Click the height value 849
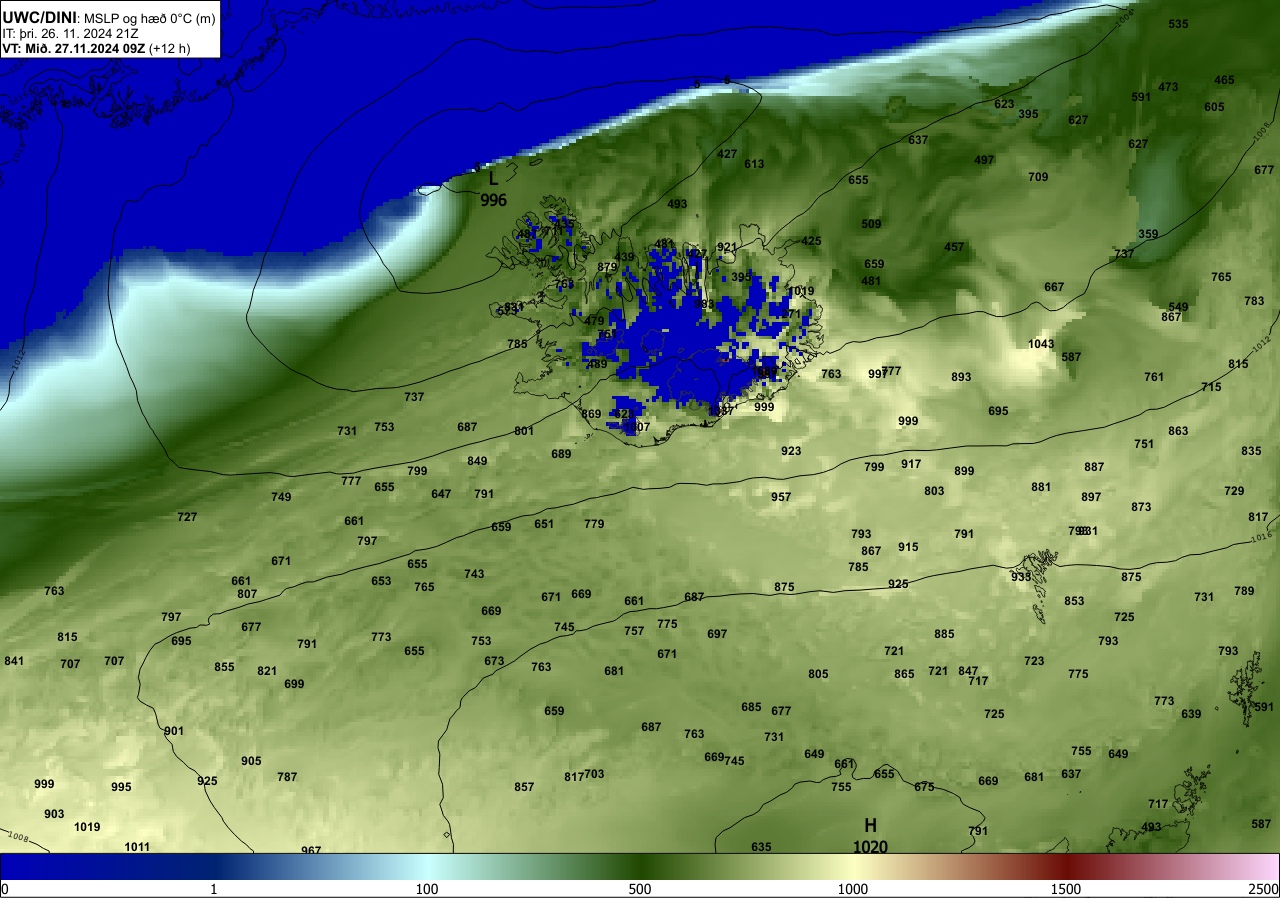Viewport: 1280px width, 898px height. pos(478,462)
